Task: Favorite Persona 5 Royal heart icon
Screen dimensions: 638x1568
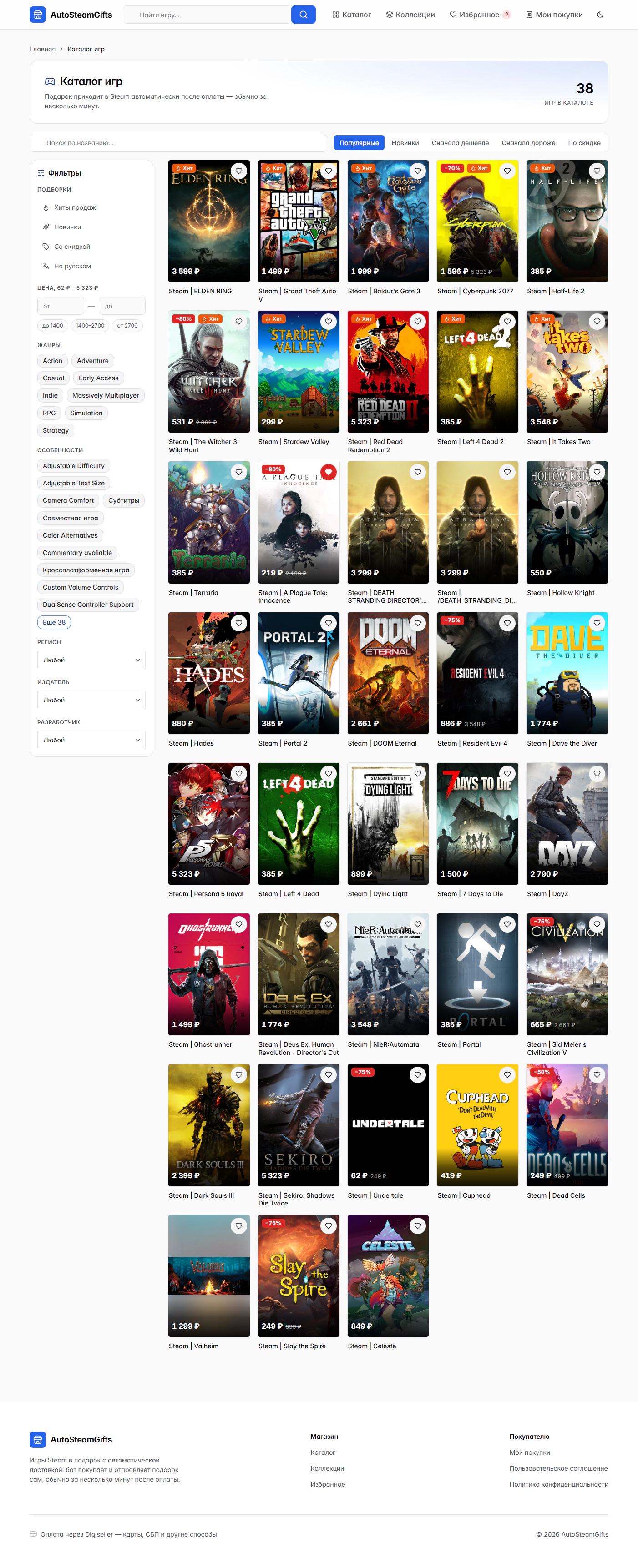Action: [238, 774]
